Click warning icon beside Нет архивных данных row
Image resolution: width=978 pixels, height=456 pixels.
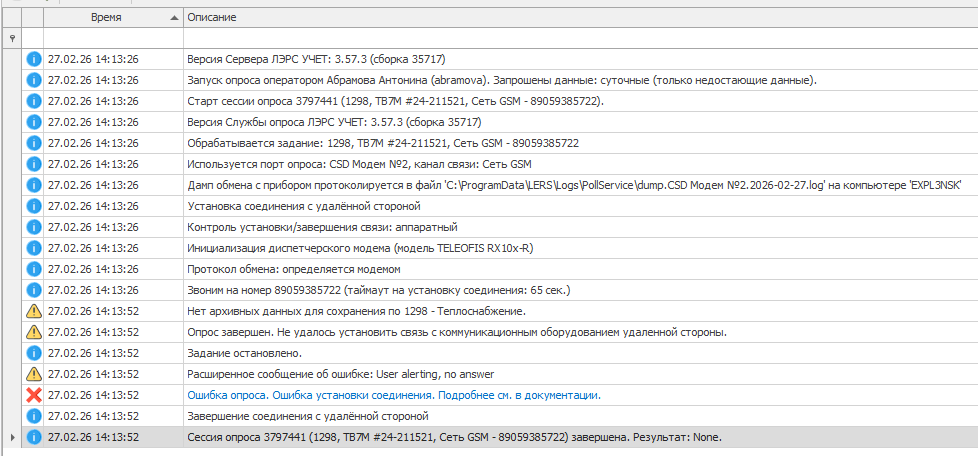click(x=33, y=311)
